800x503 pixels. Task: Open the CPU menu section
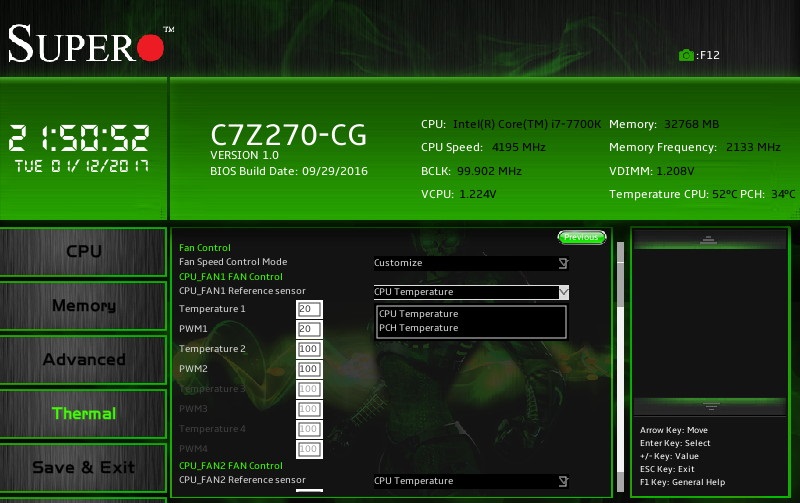coord(83,252)
